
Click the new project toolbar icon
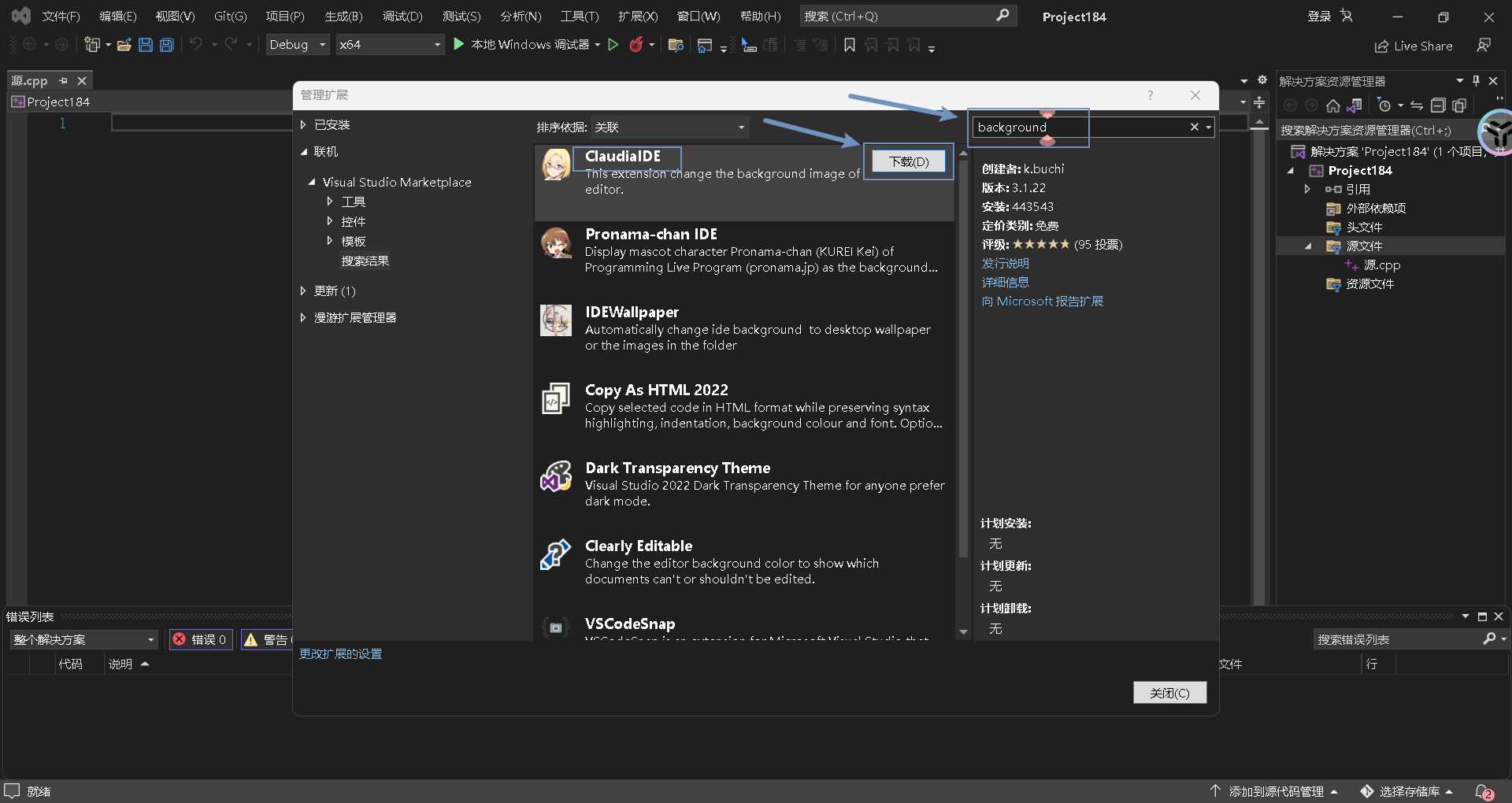click(92, 45)
